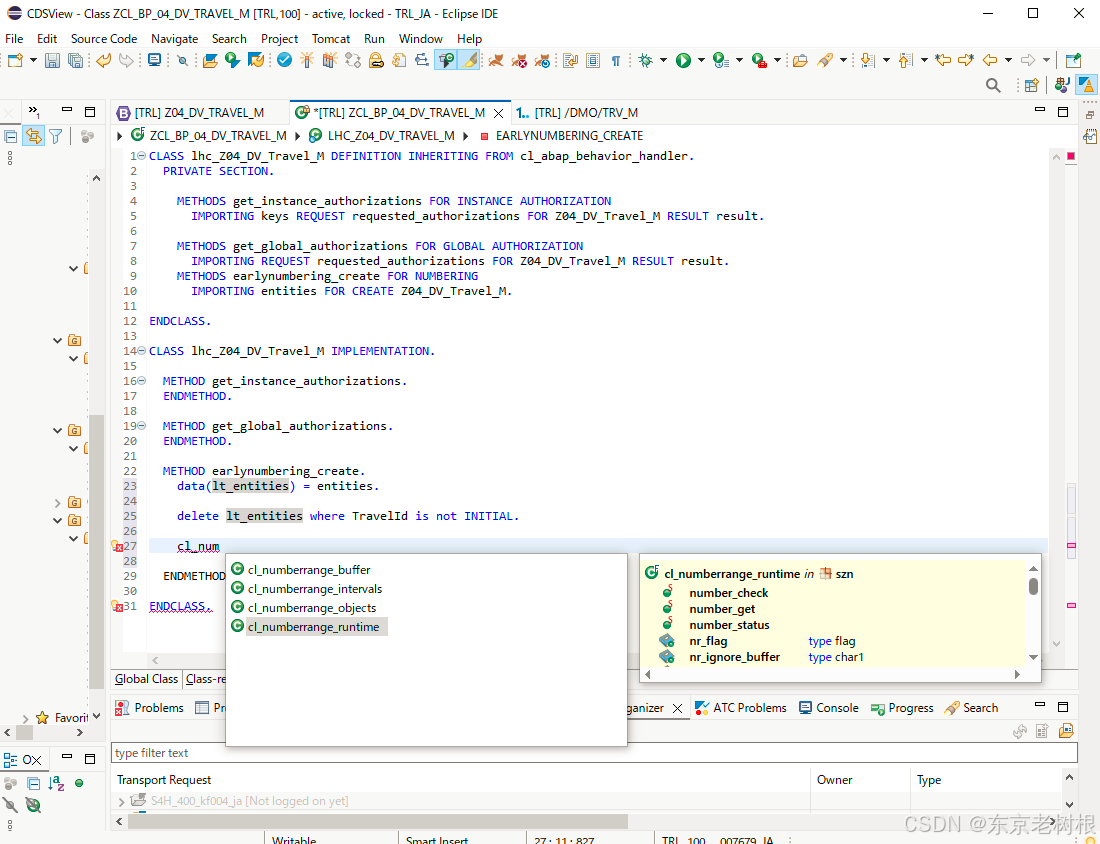Toggle Show Whitespace Characters (¶) icon
The height and width of the screenshot is (844, 1100).
tap(614, 61)
